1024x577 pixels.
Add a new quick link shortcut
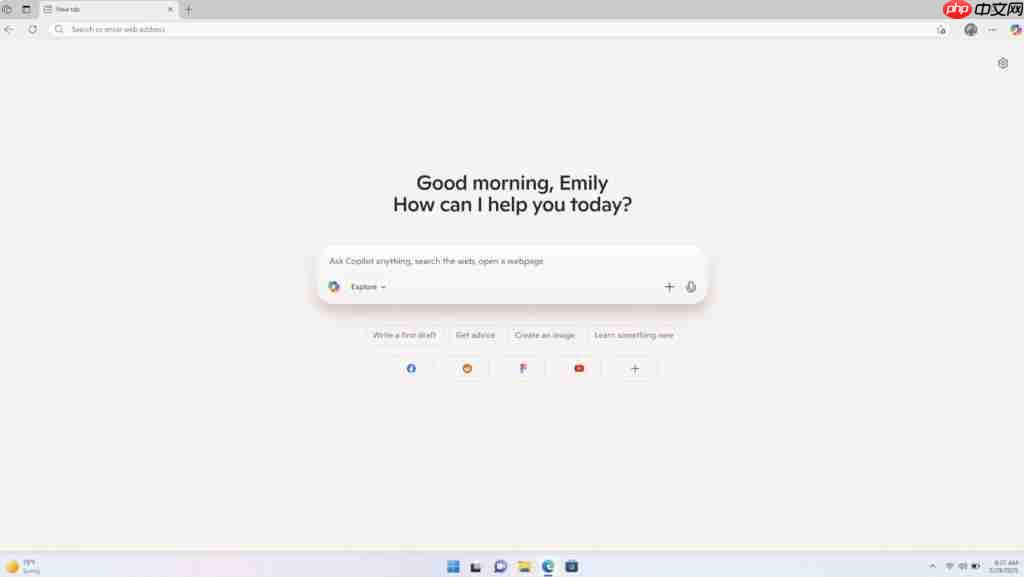pos(635,369)
